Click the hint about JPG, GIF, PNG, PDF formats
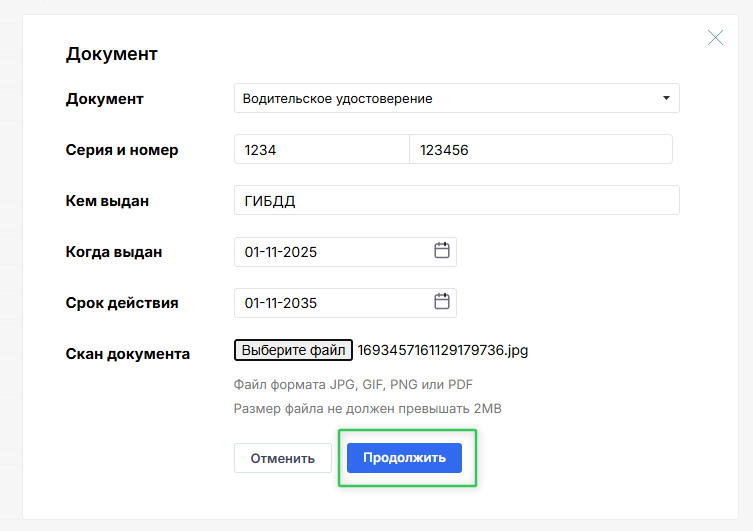Image resolution: width=753 pixels, height=531 pixels. pos(353,384)
